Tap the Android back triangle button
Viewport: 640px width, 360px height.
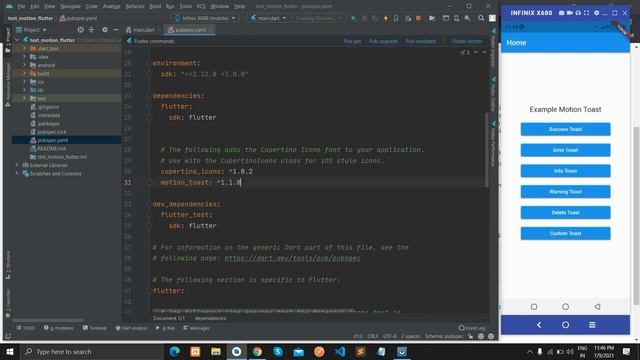pos(597,307)
